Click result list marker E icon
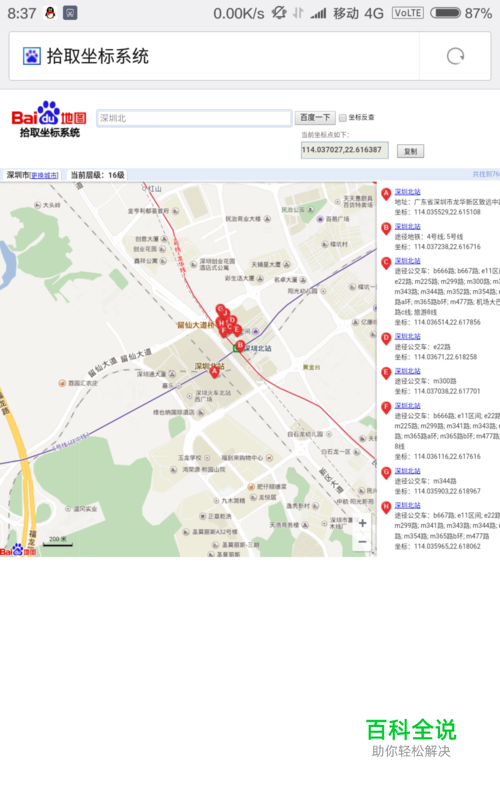 [386, 373]
